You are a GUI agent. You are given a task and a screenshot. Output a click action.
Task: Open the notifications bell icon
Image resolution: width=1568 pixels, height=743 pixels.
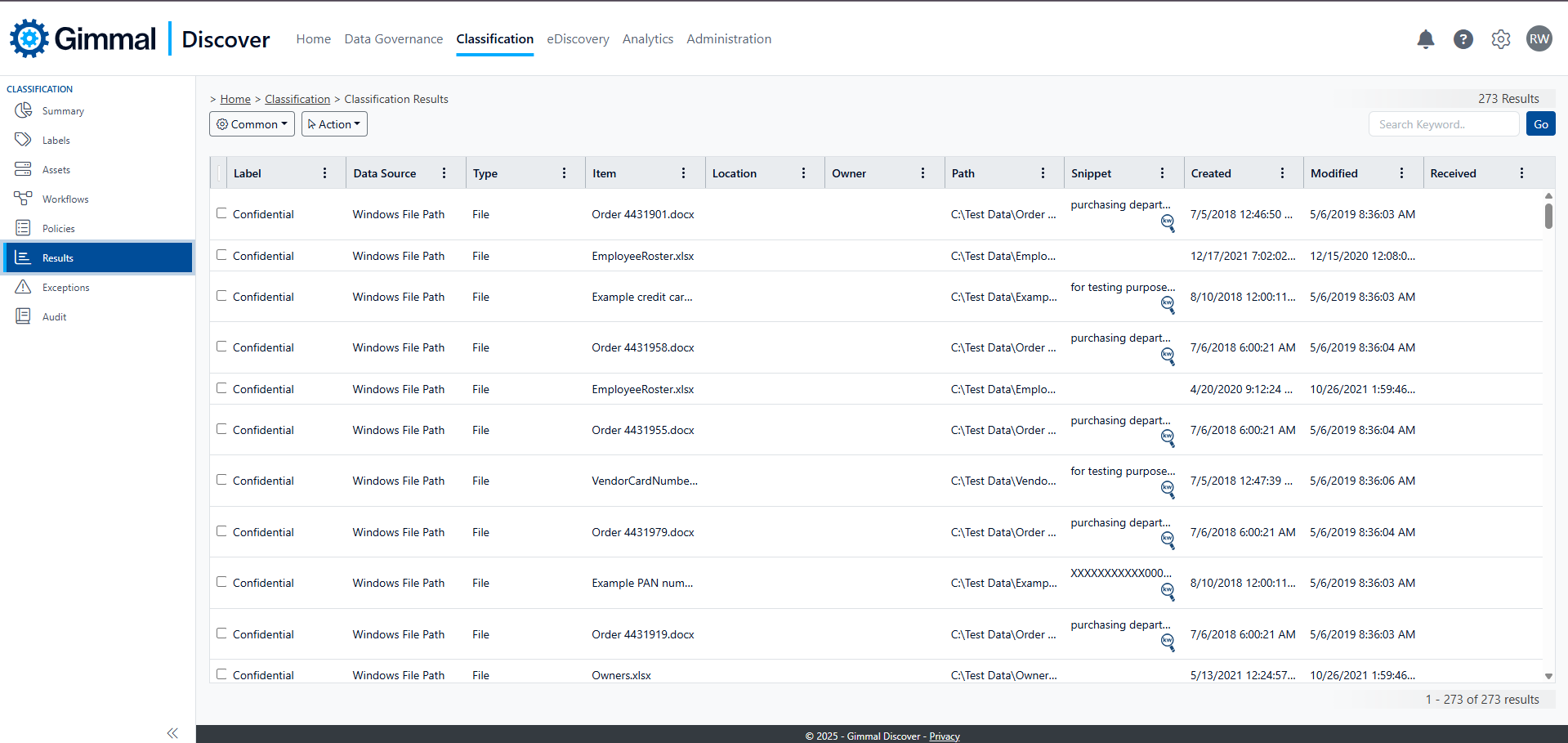(x=1425, y=39)
